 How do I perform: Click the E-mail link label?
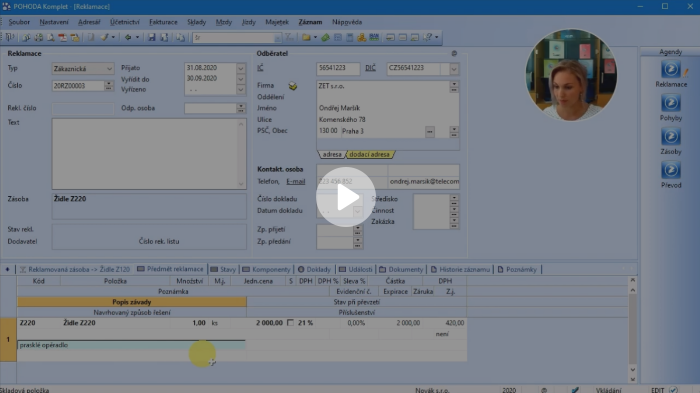296,181
